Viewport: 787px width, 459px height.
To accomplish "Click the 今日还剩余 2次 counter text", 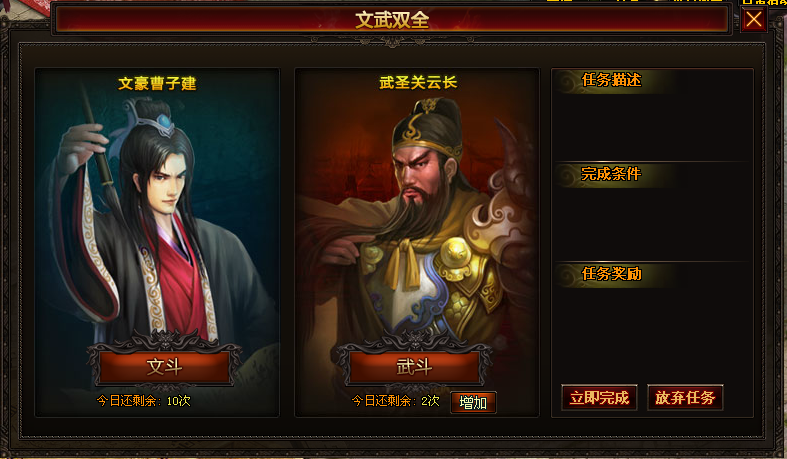I will (x=396, y=401).
